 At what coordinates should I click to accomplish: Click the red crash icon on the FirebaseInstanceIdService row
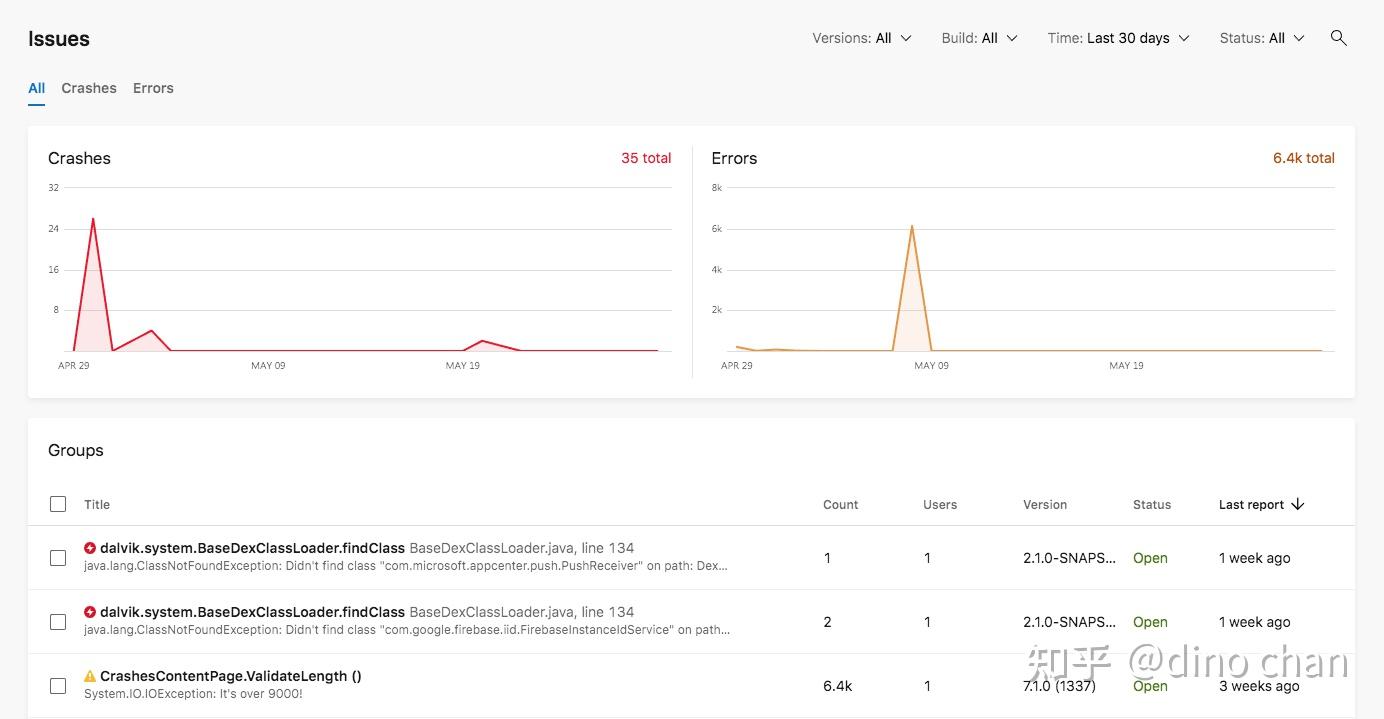[90, 612]
